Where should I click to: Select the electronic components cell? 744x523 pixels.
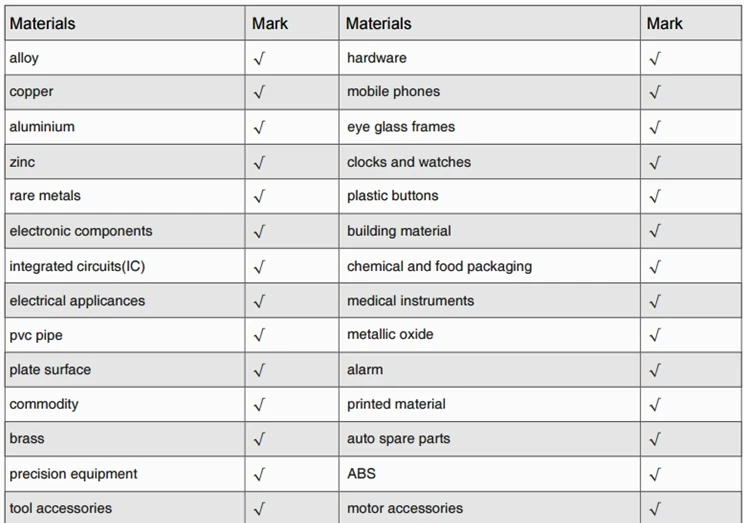(81, 231)
